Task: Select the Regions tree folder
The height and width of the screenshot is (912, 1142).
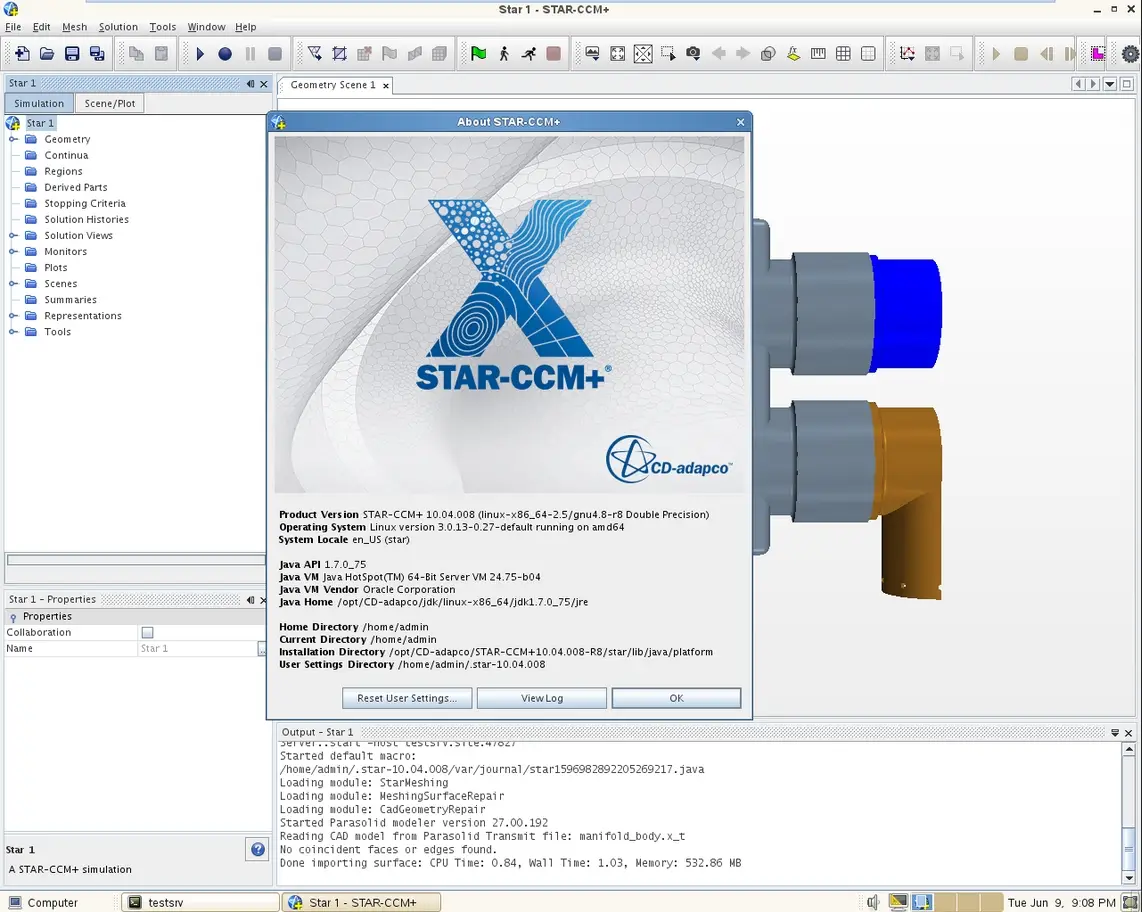Action: tap(63, 171)
